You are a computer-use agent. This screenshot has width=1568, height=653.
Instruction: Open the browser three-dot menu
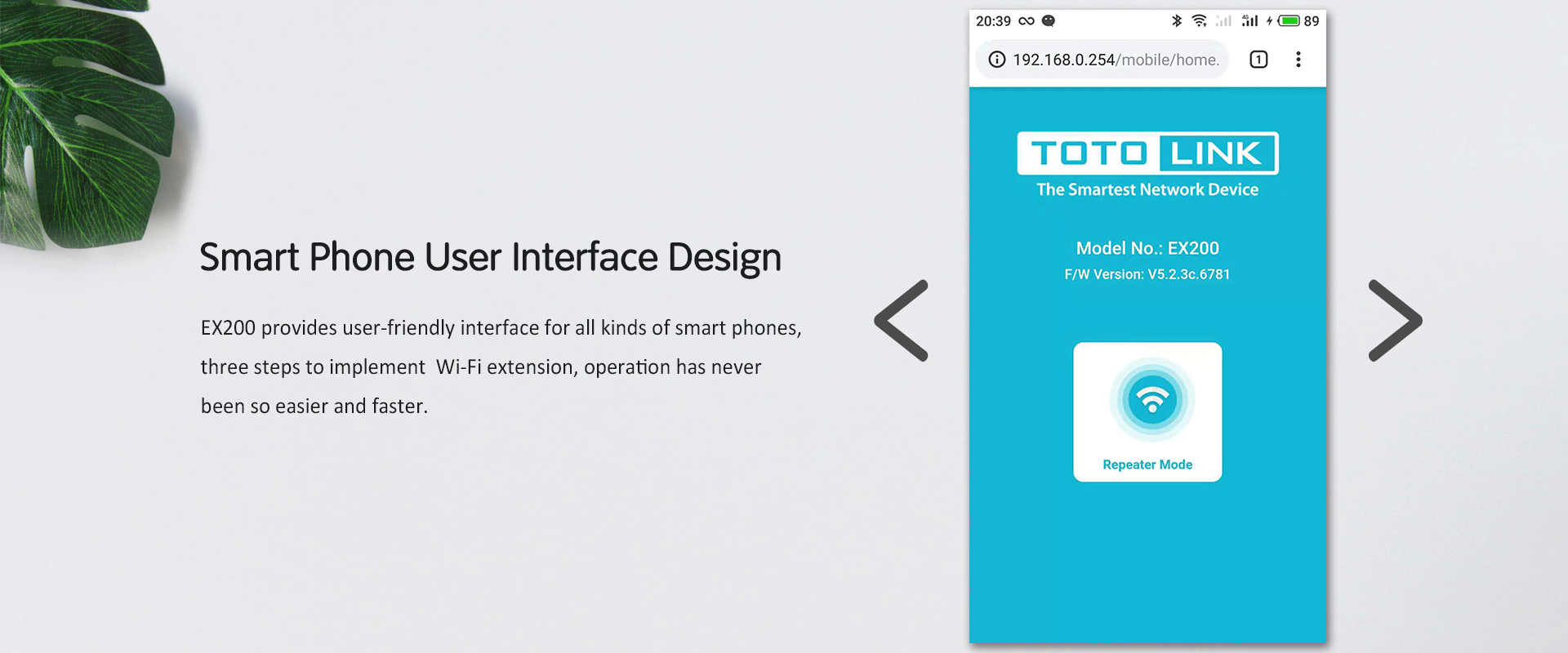pos(1298,60)
